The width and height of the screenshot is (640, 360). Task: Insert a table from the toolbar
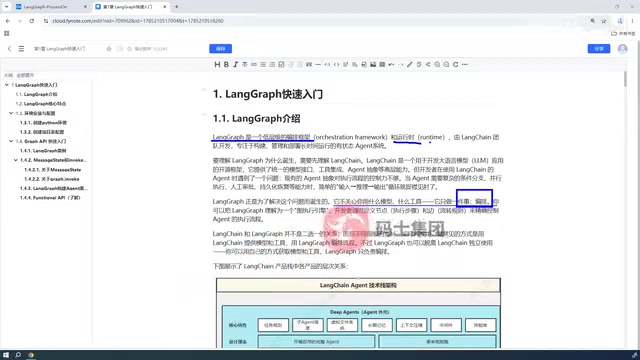pyautogui.click(x=382, y=64)
